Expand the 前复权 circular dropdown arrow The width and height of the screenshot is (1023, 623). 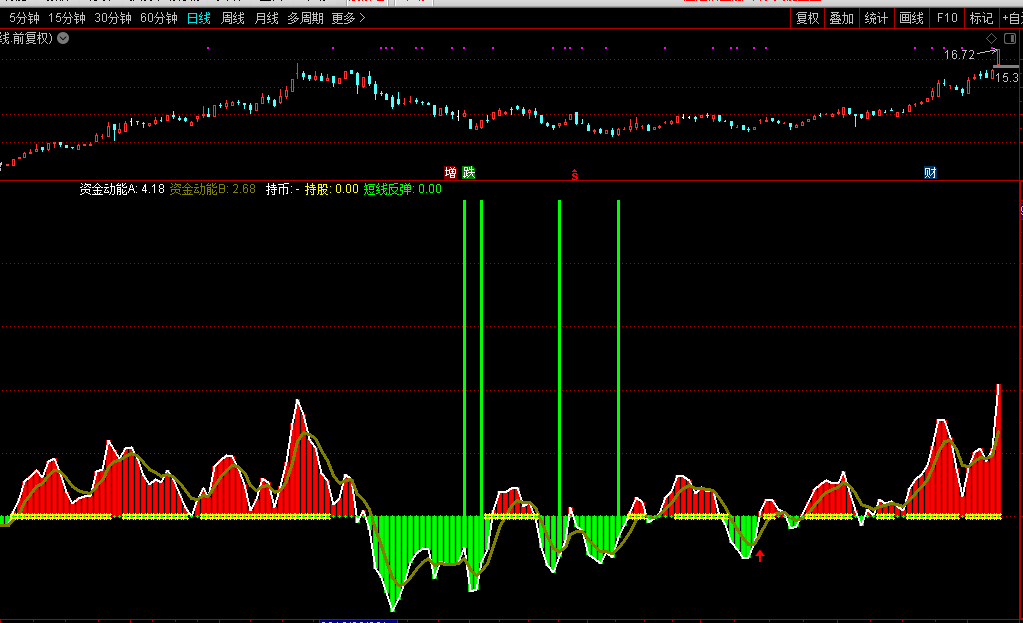(63, 38)
